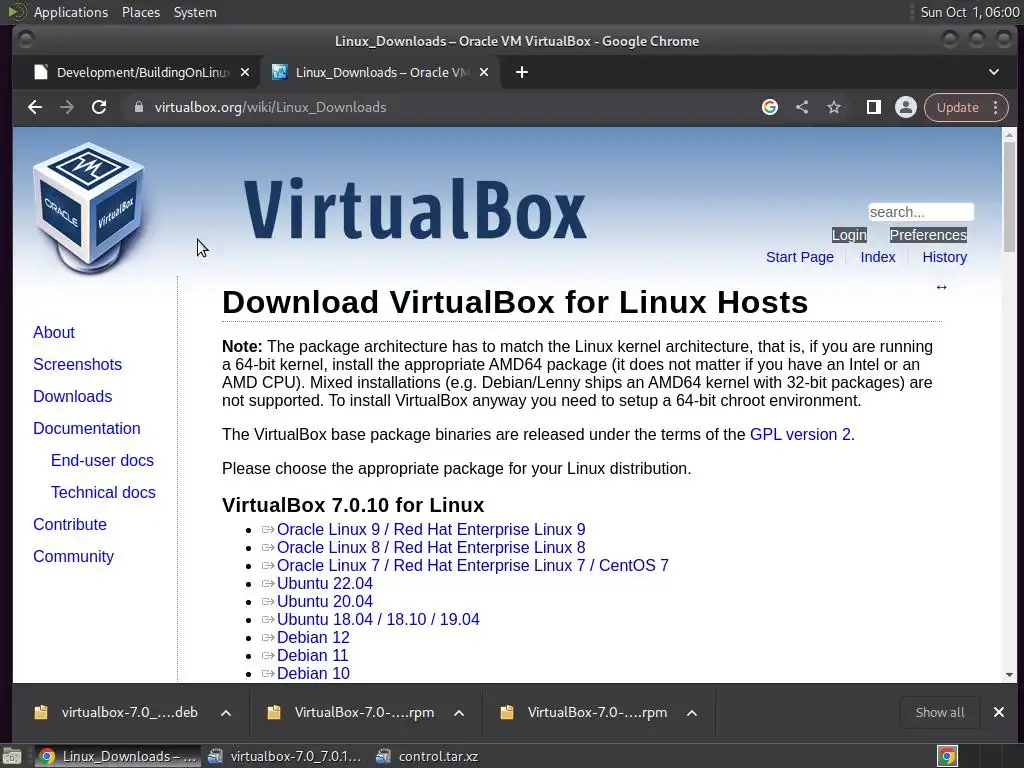Open End-user docs sidebar link
This screenshot has height=768, width=1024.
tap(102, 460)
